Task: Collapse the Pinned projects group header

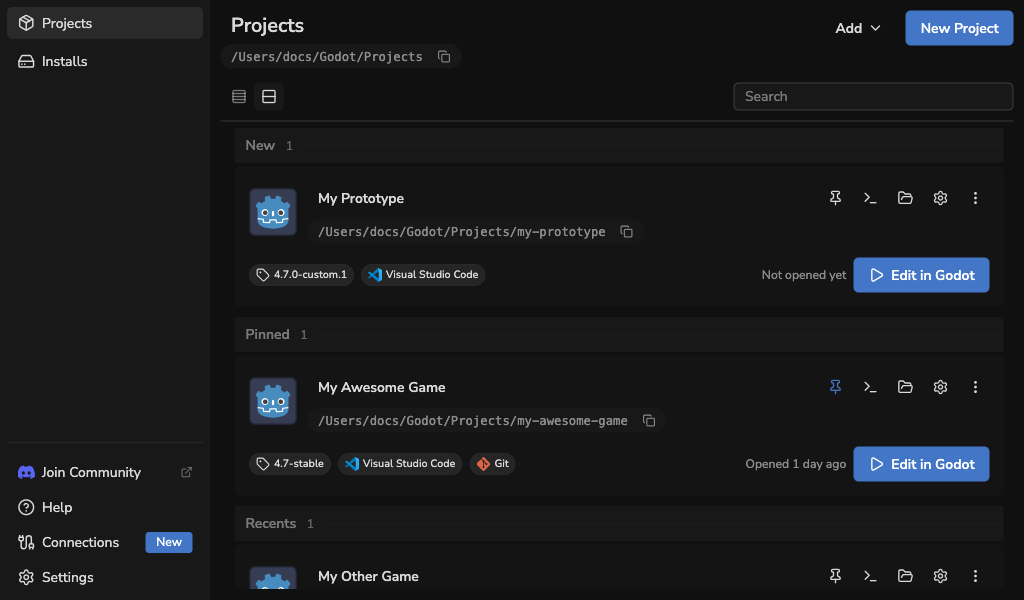Action: tap(619, 334)
